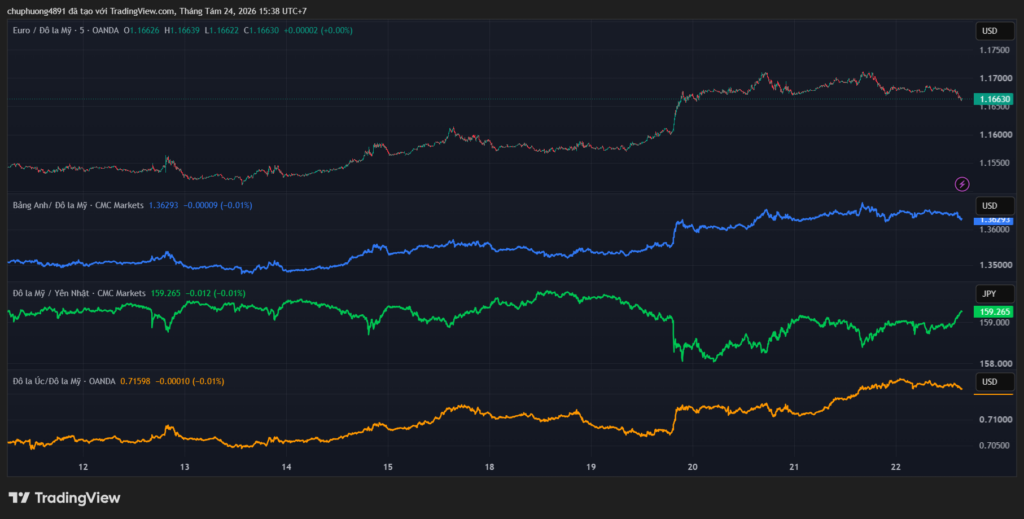Click the 1.36000 price scale level
Viewport: 1024px width, 519px height.
994,229
